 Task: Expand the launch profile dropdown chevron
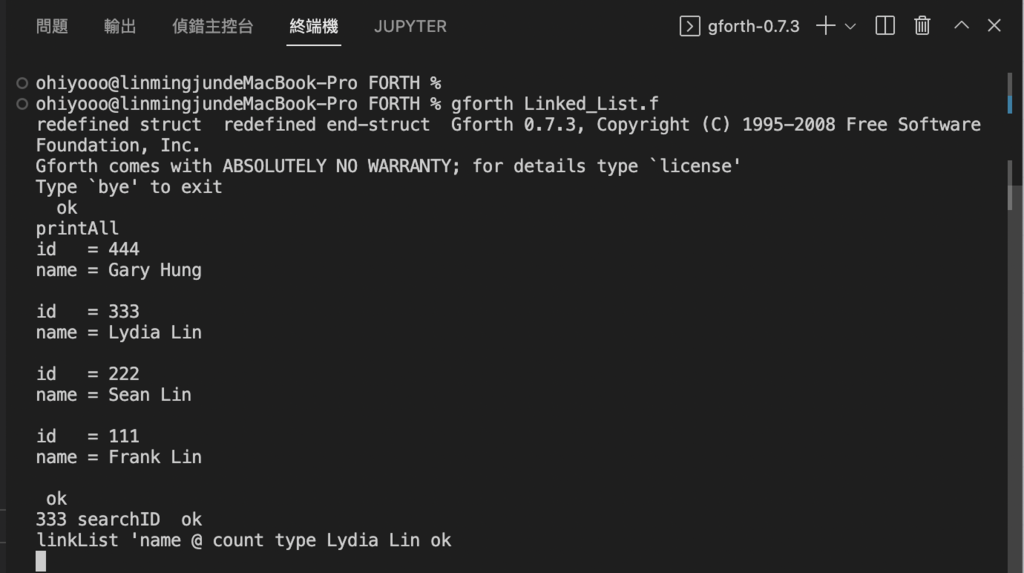(850, 27)
